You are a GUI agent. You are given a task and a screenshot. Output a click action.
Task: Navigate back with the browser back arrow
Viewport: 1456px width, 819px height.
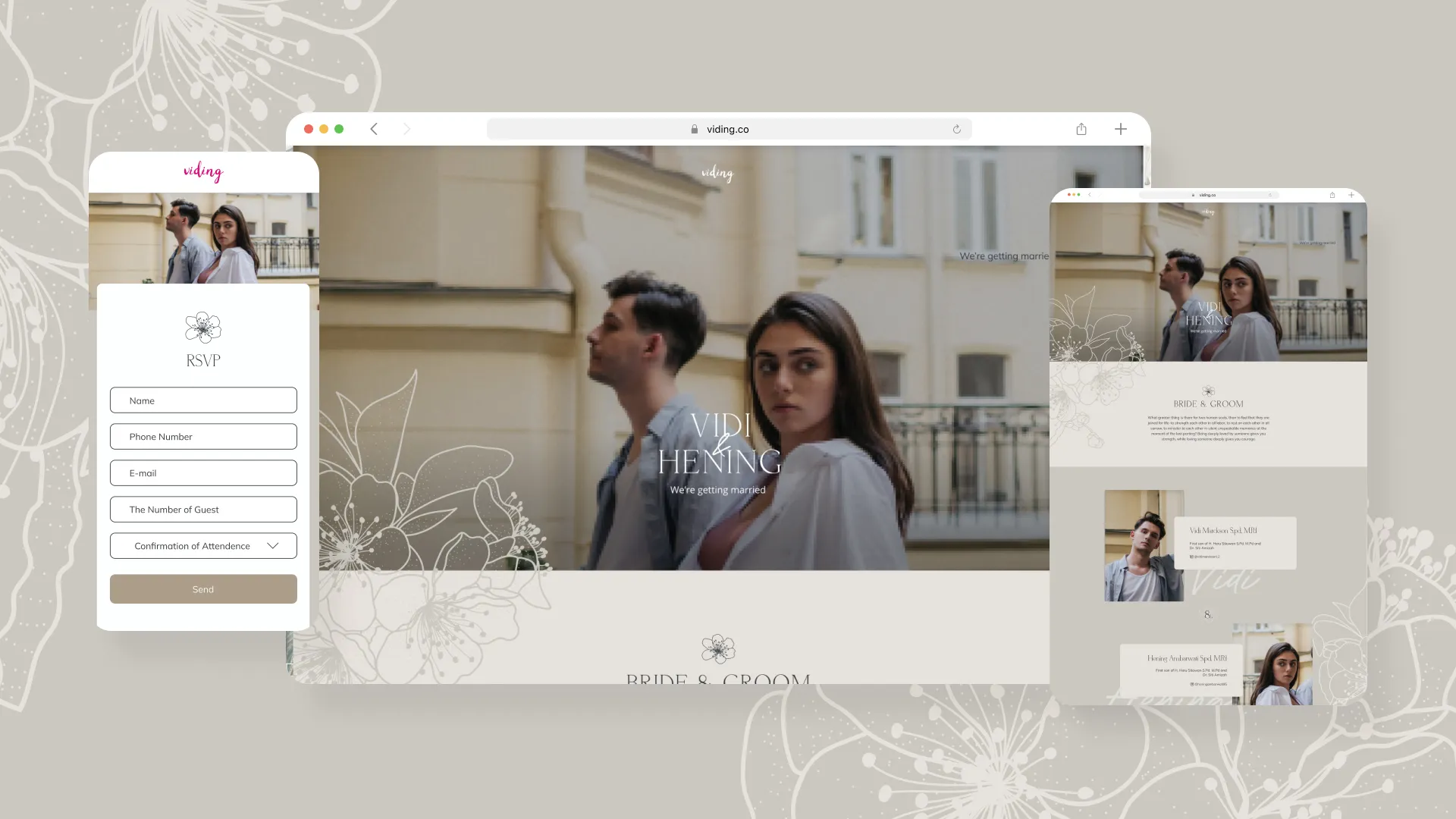[x=374, y=129]
